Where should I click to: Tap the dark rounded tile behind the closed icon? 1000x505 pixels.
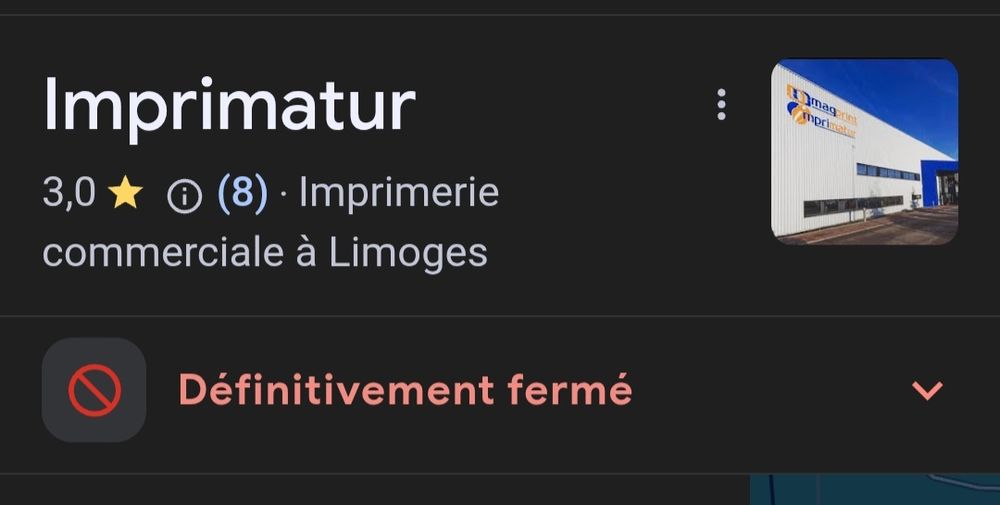pyautogui.click(x=94, y=390)
